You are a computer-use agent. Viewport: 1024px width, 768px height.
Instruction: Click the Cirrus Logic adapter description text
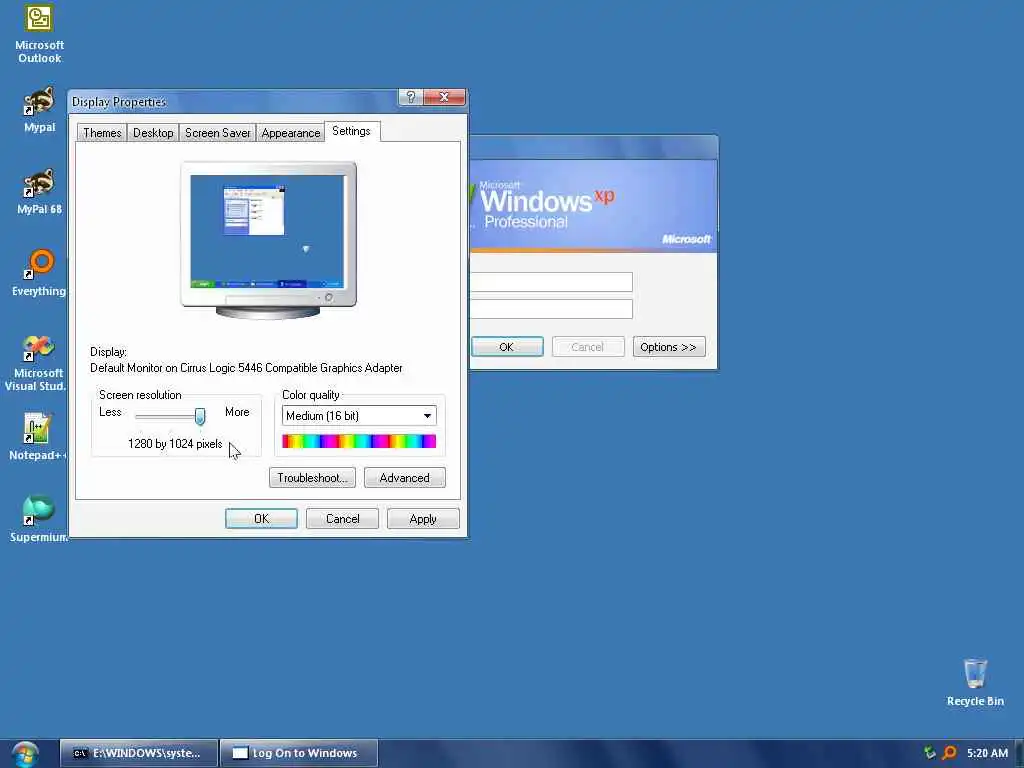click(246, 368)
